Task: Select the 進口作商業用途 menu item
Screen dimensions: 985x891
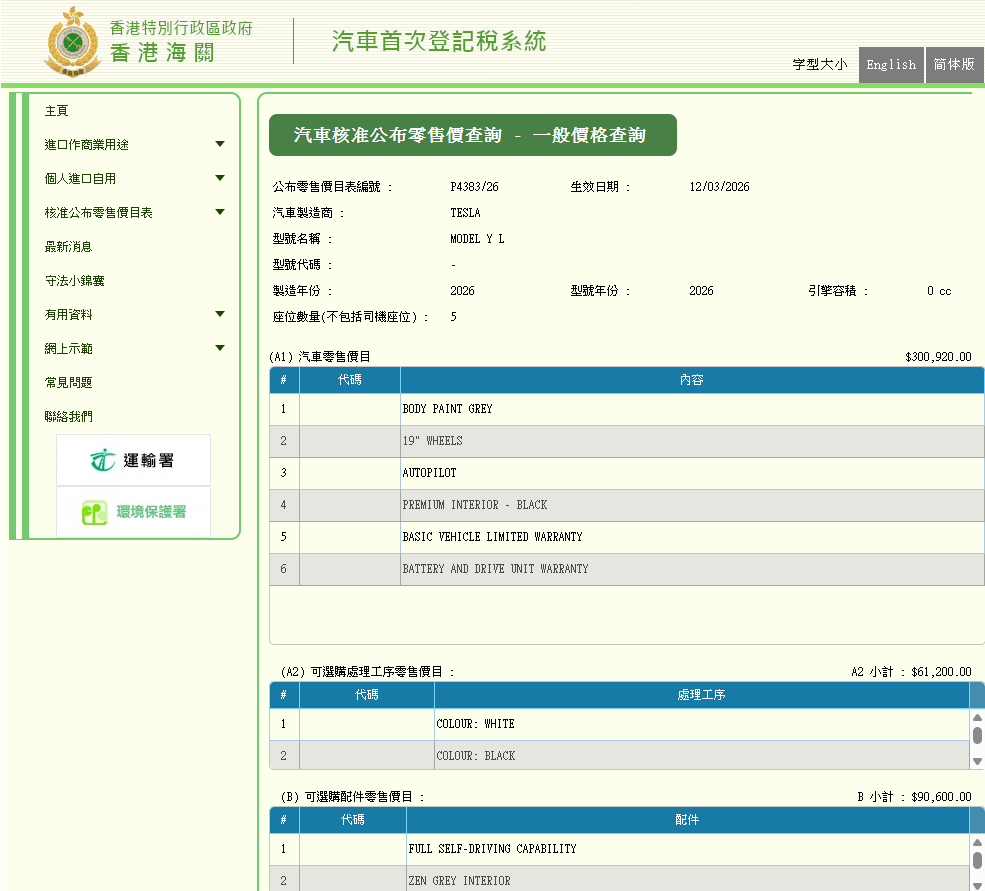Action: click(x=87, y=145)
